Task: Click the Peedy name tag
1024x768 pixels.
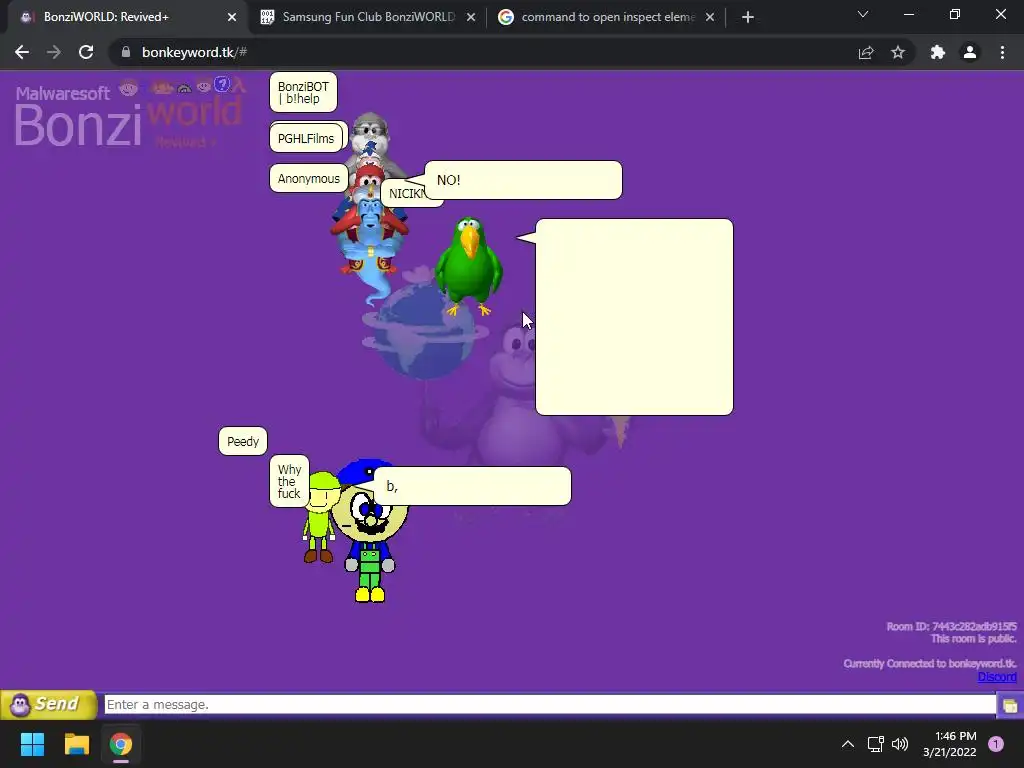Action: tap(243, 441)
